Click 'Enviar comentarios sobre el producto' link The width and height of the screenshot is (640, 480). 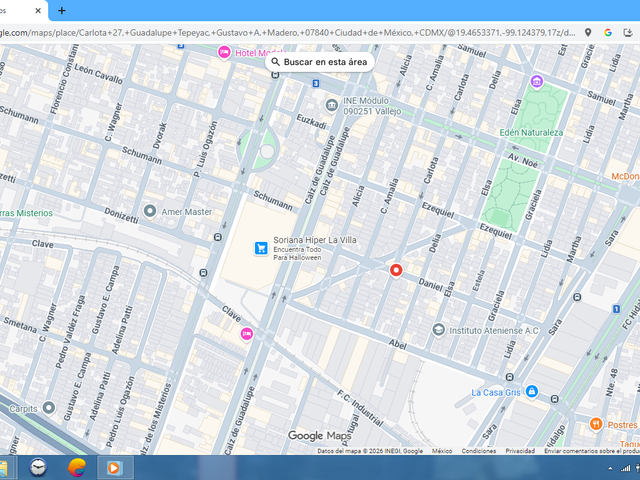[x=592, y=451]
